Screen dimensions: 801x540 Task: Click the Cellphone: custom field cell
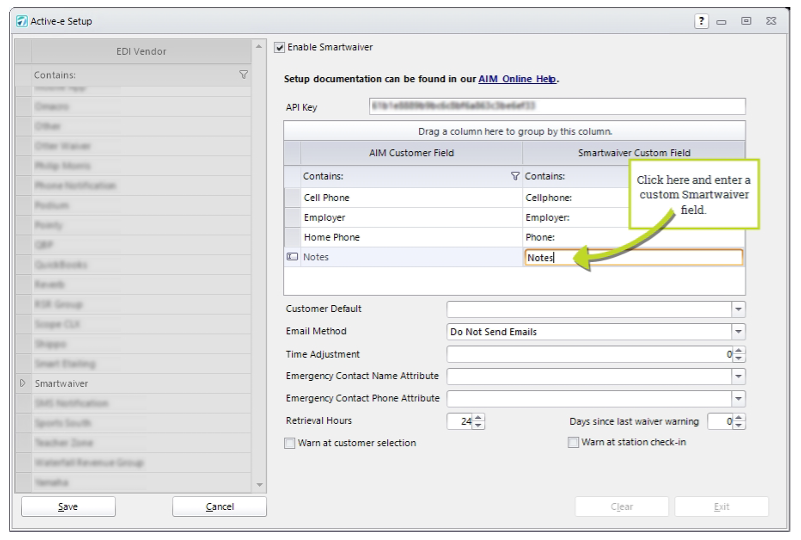pos(576,198)
